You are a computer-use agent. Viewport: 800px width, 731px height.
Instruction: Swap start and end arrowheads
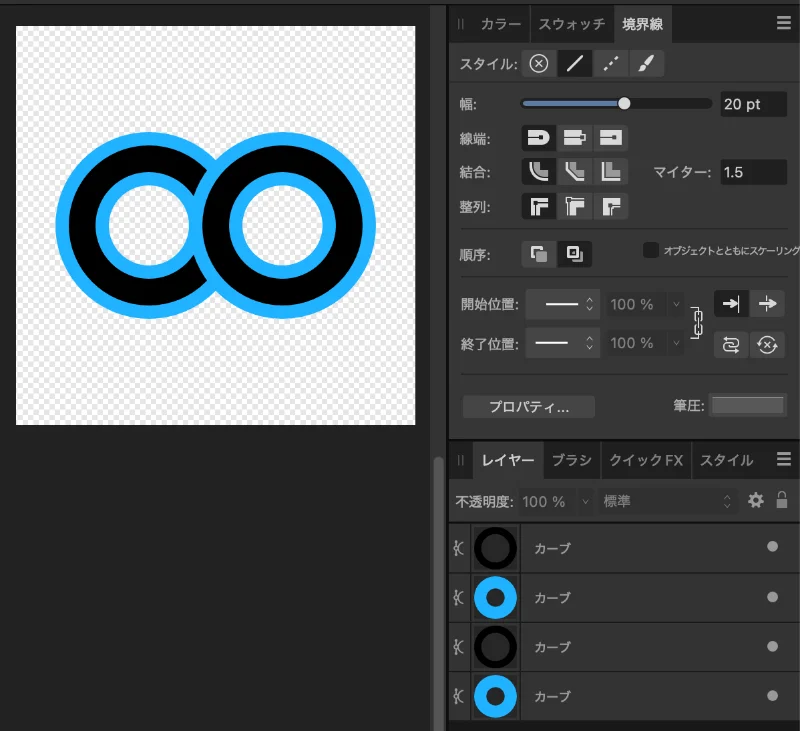coord(731,345)
